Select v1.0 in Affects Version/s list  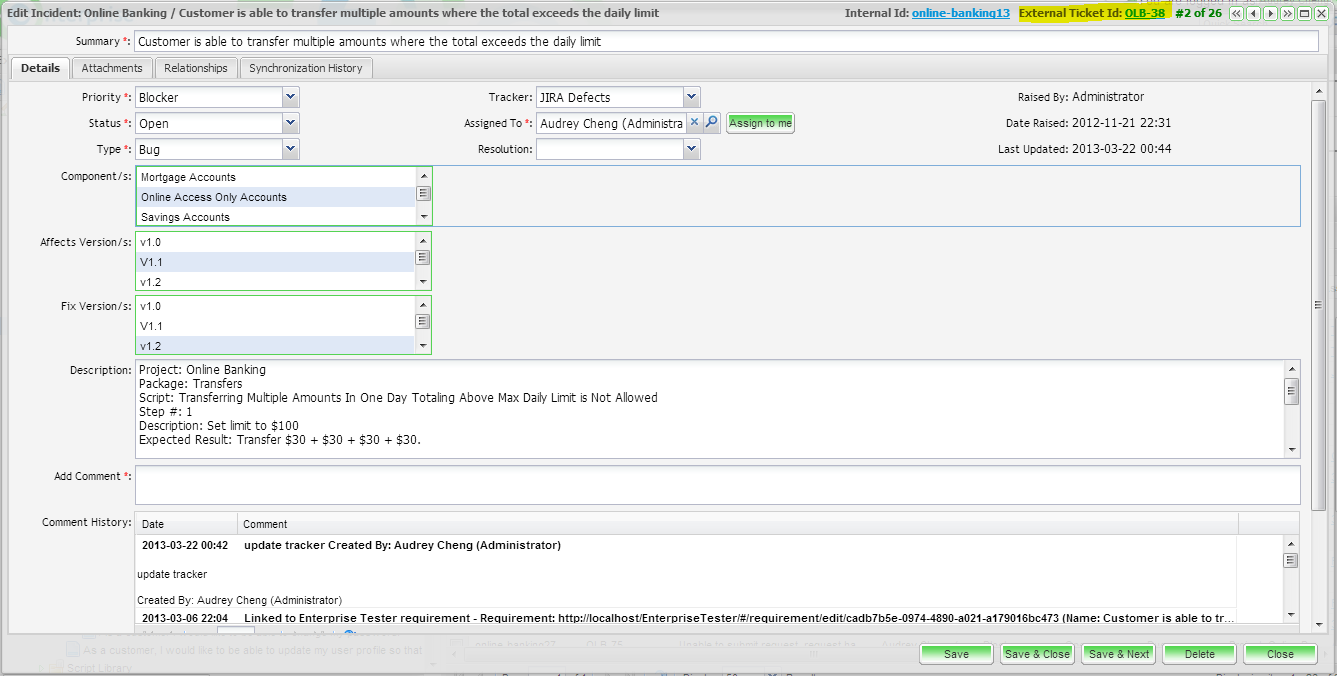(150, 242)
